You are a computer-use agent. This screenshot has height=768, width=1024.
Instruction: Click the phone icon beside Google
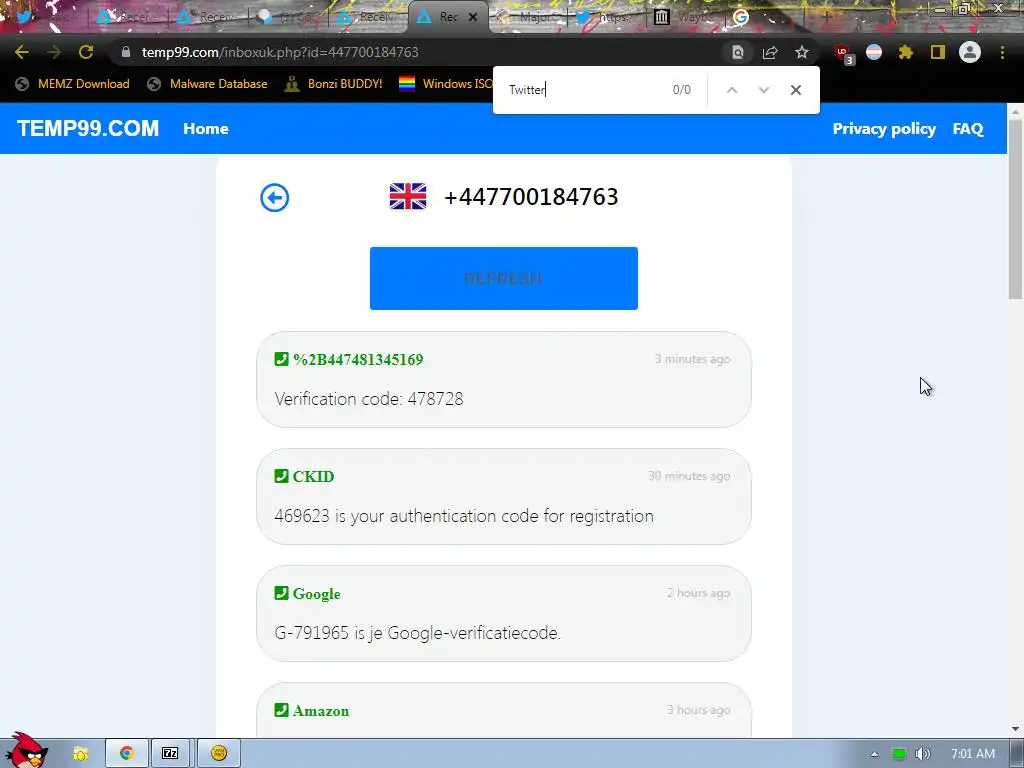coord(281,593)
